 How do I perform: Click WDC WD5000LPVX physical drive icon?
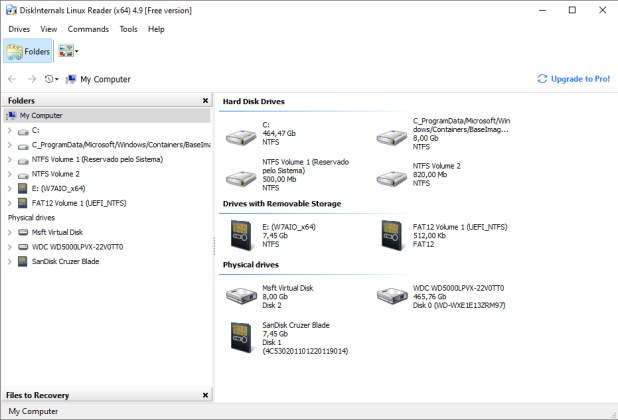[x=391, y=295]
